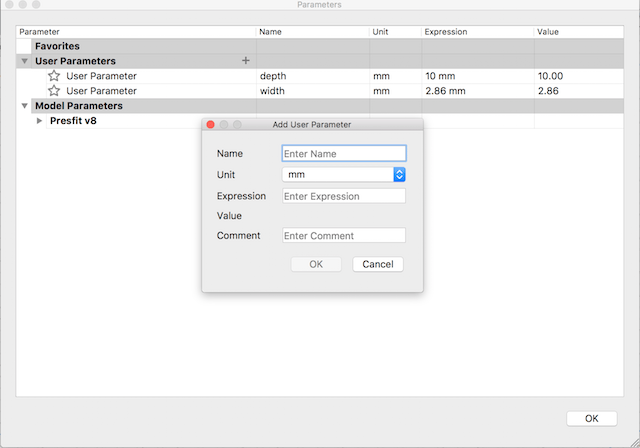Image resolution: width=640 pixels, height=448 pixels.
Task: Focus the Enter Expression field
Action: pyautogui.click(x=344, y=196)
